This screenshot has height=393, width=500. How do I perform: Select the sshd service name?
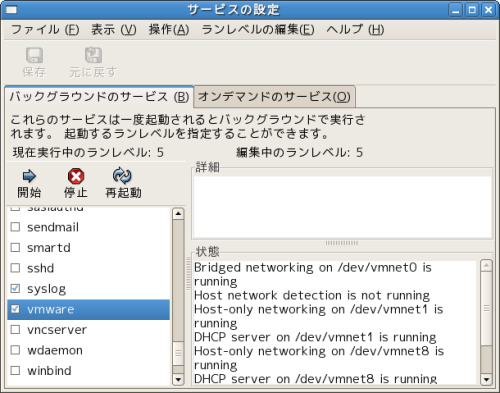click(x=41, y=268)
